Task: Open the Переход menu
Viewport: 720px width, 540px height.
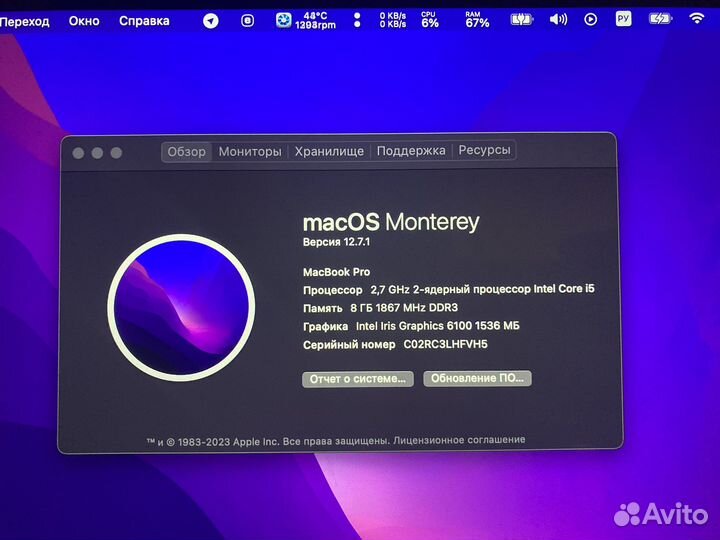Action: click(24, 22)
